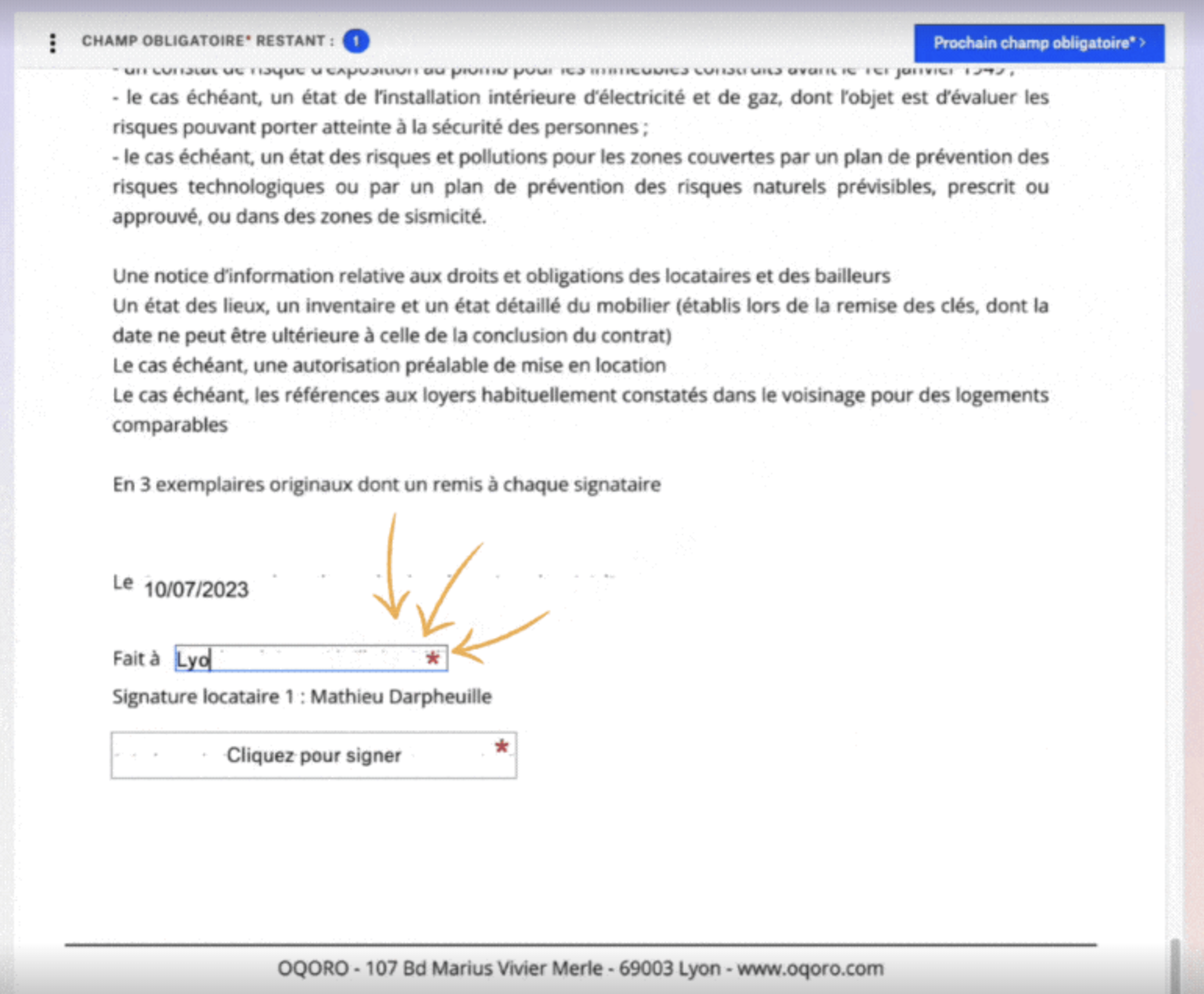This screenshot has width=1204, height=994.
Task: Click the Un état des lieux paragraph line
Action: coord(580,306)
